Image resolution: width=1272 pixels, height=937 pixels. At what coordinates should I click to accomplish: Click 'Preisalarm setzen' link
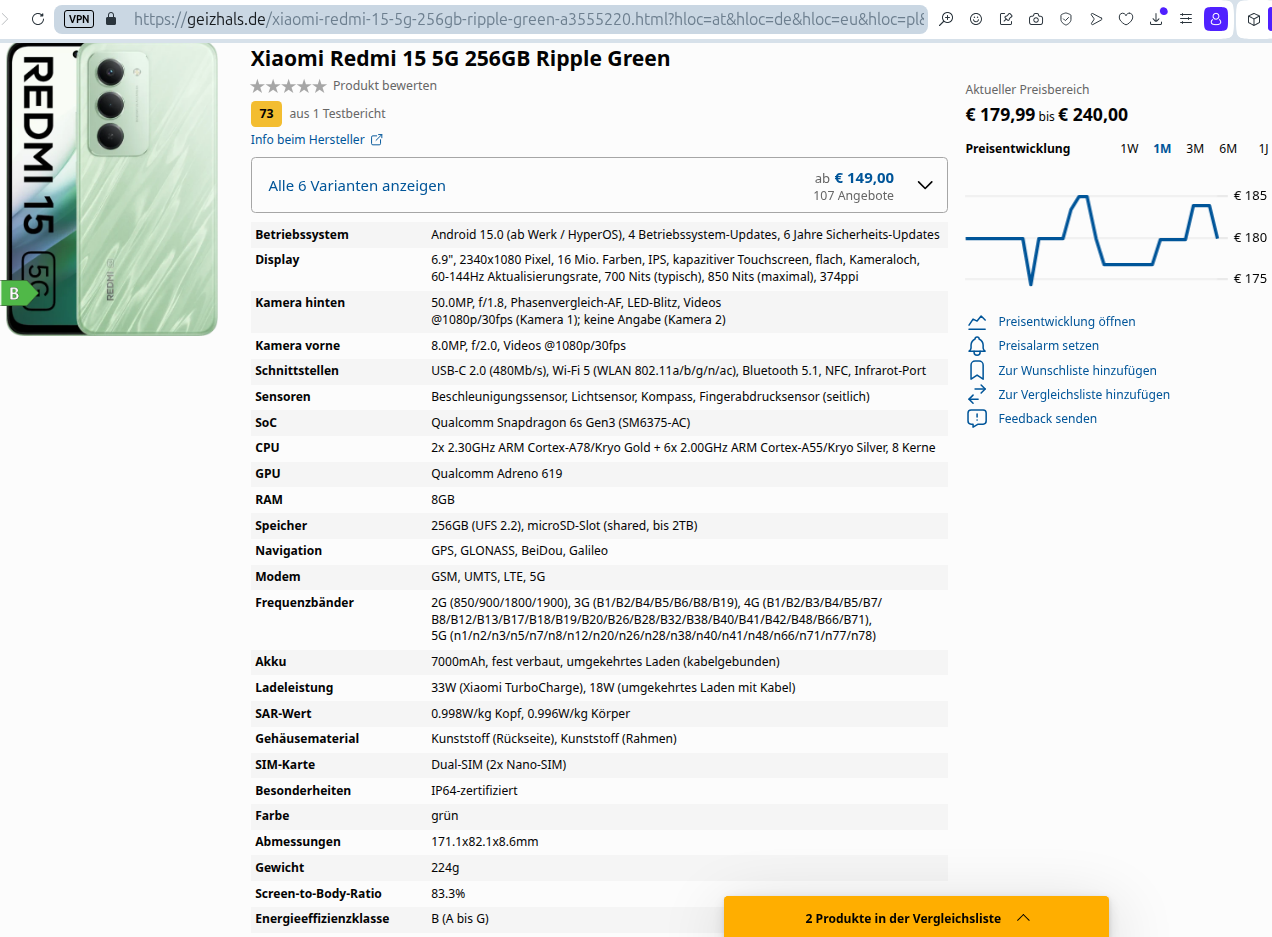click(x=1048, y=346)
